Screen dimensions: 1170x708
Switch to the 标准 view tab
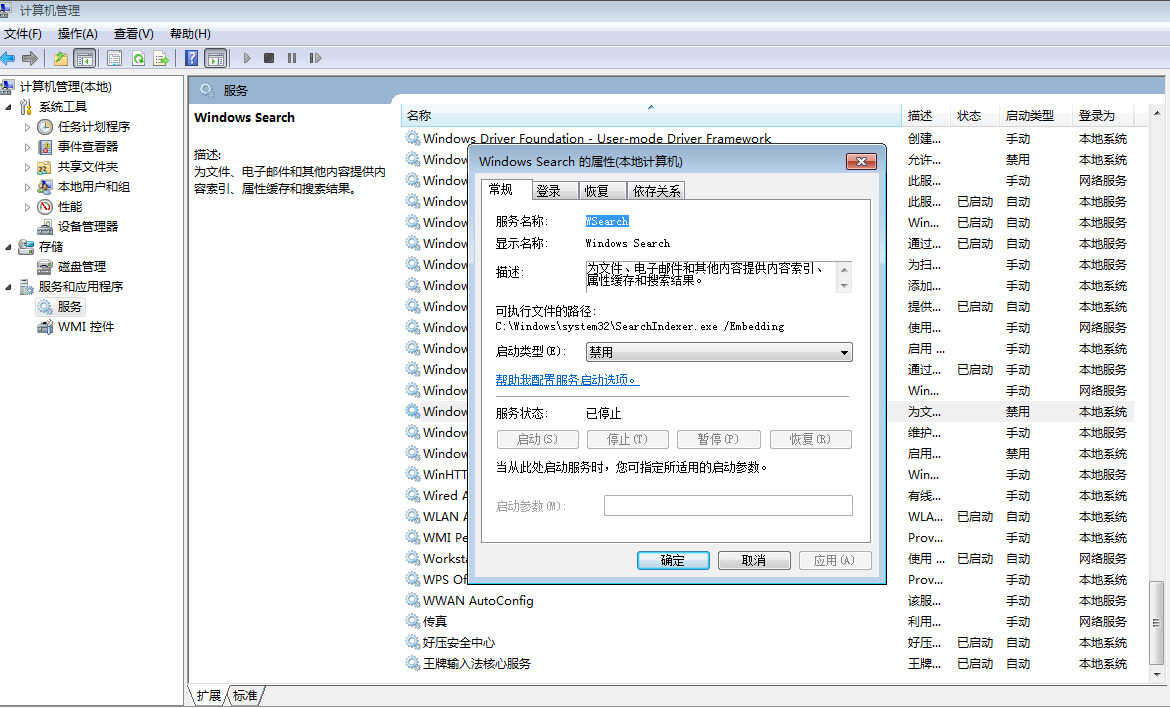(245, 695)
